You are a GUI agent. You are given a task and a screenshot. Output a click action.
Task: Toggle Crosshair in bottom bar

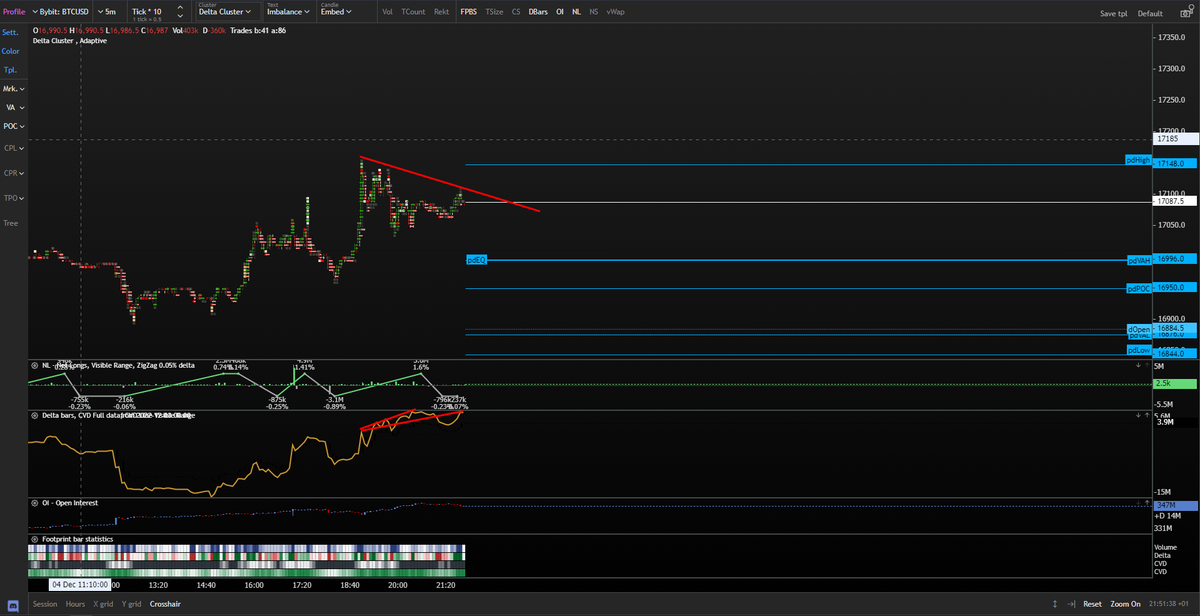[x=166, y=604]
